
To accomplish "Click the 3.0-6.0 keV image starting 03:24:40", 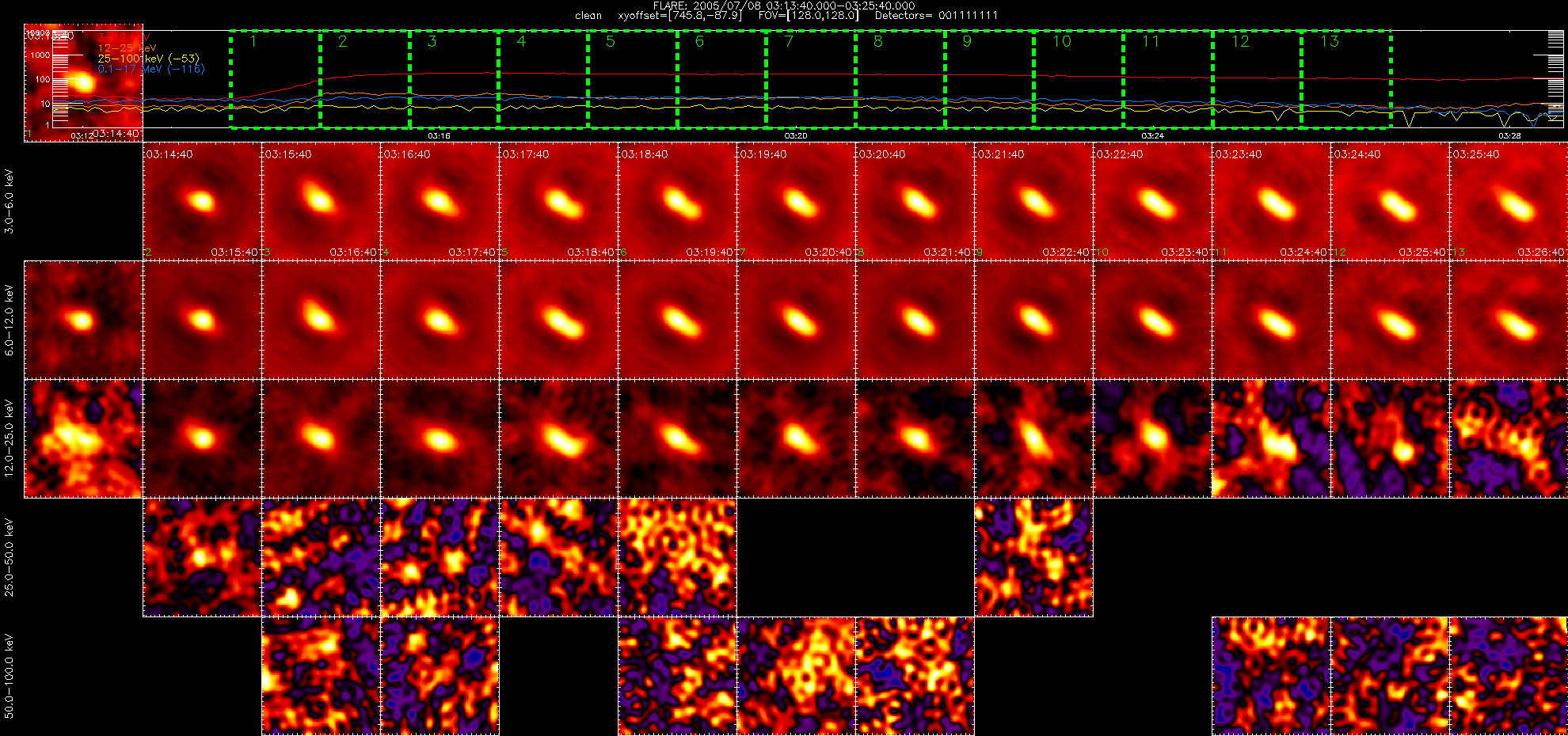I will pos(1390,201).
